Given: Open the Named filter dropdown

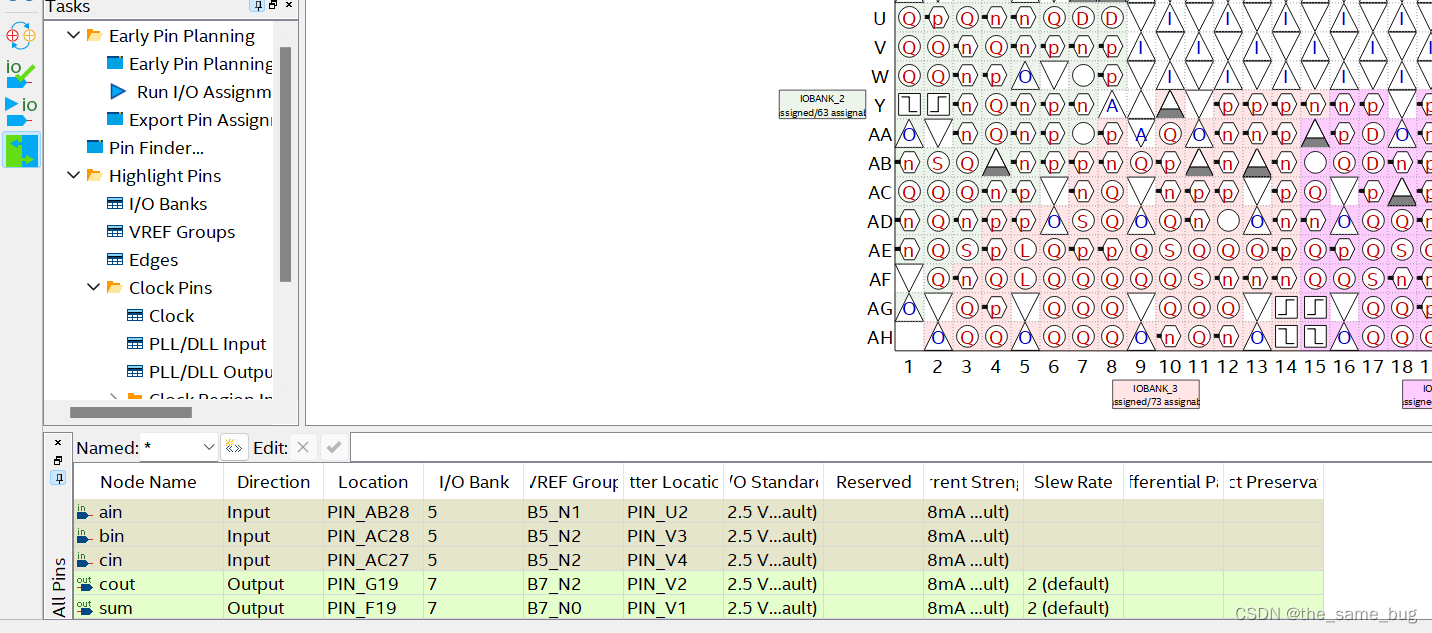Looking at the screenshot, I should (x=208, y=447).
